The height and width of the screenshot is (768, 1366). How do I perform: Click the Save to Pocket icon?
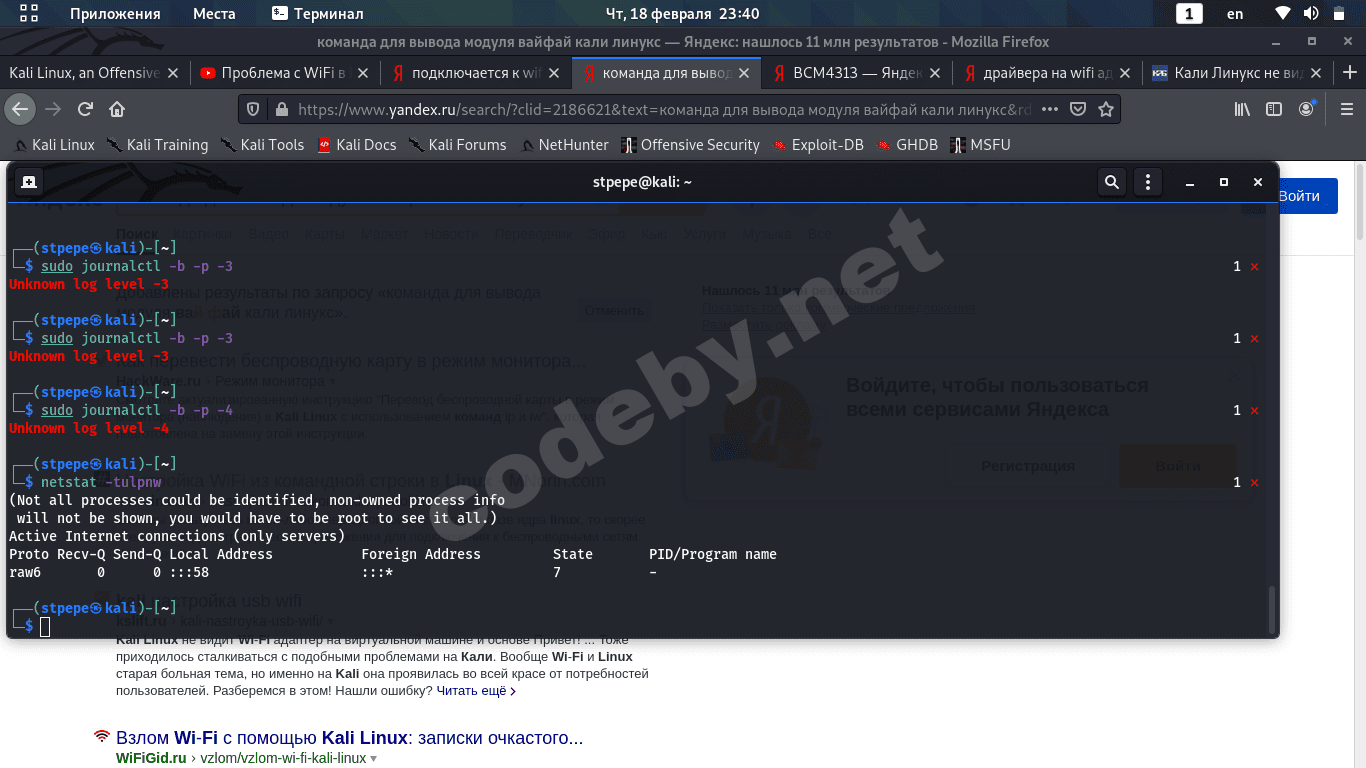pos(1078,109)
